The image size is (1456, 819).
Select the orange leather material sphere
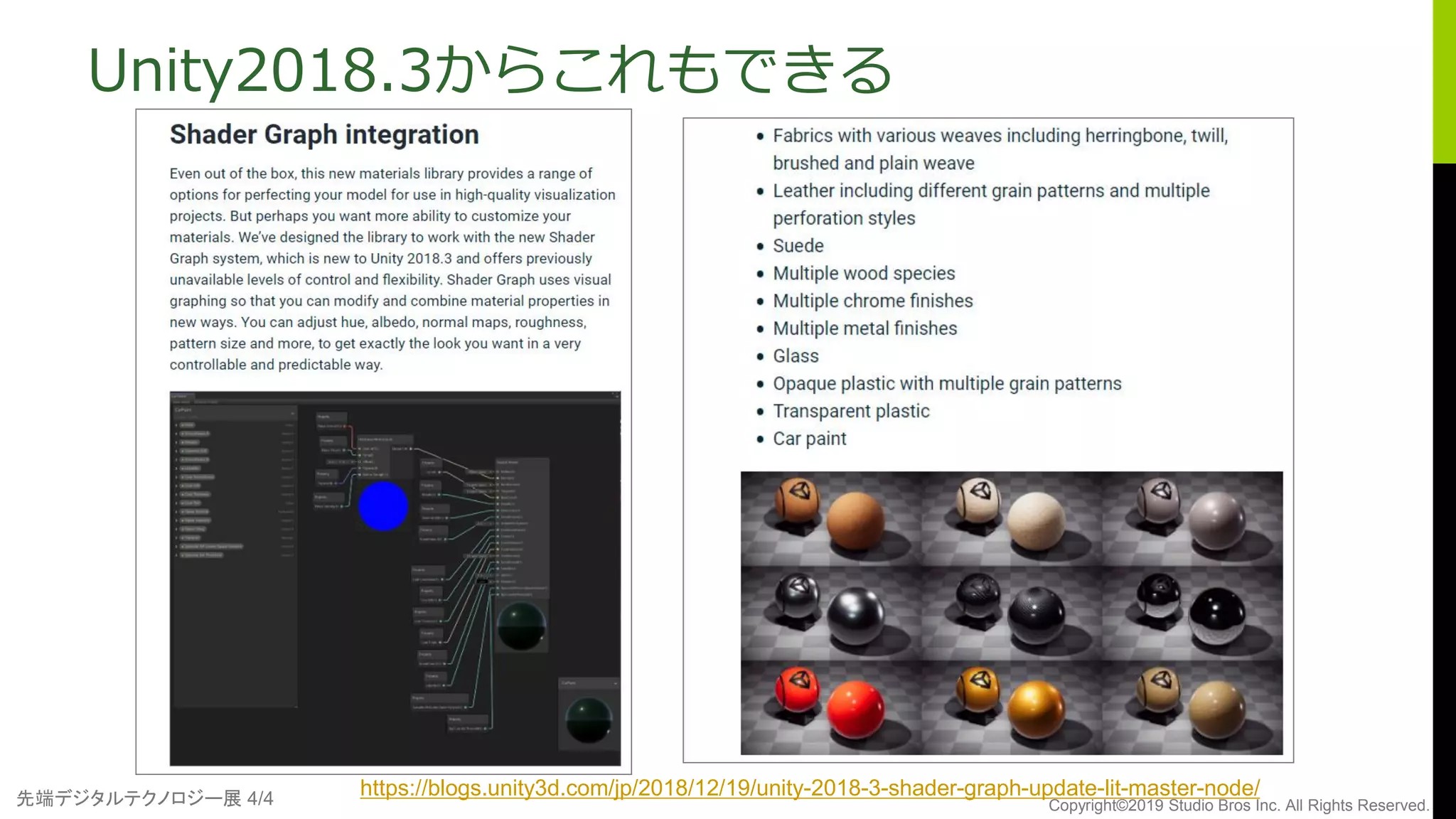tap(855, 522)
